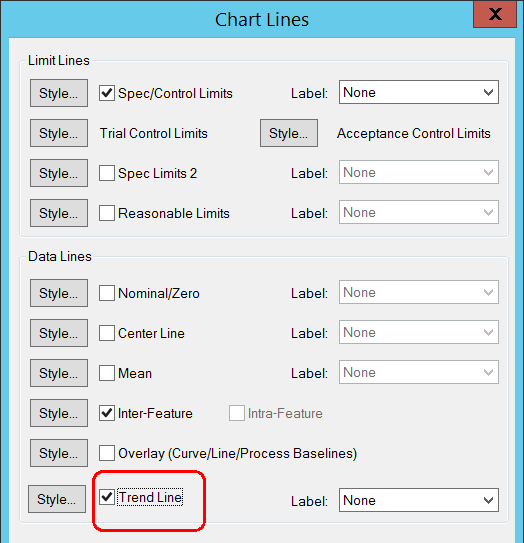Open Style settings for Trend Line

coord(57,499)
